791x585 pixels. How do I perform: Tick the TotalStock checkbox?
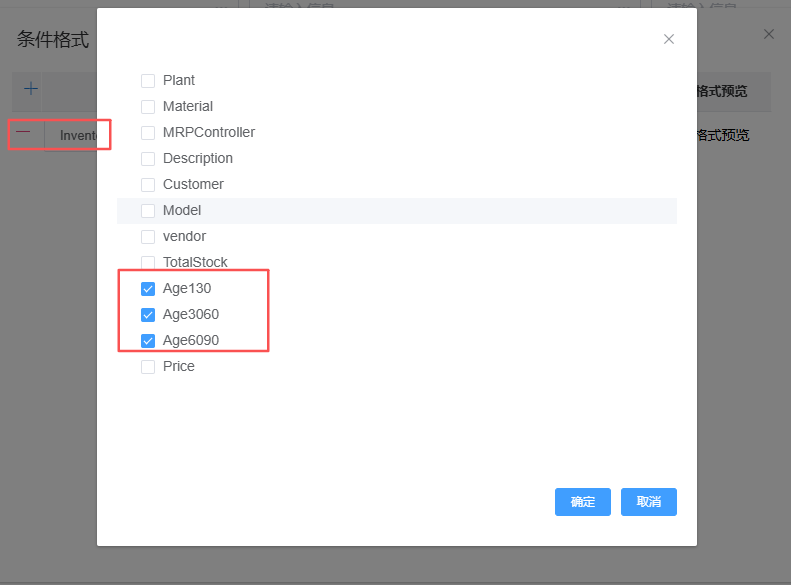[x=148, y=263]
